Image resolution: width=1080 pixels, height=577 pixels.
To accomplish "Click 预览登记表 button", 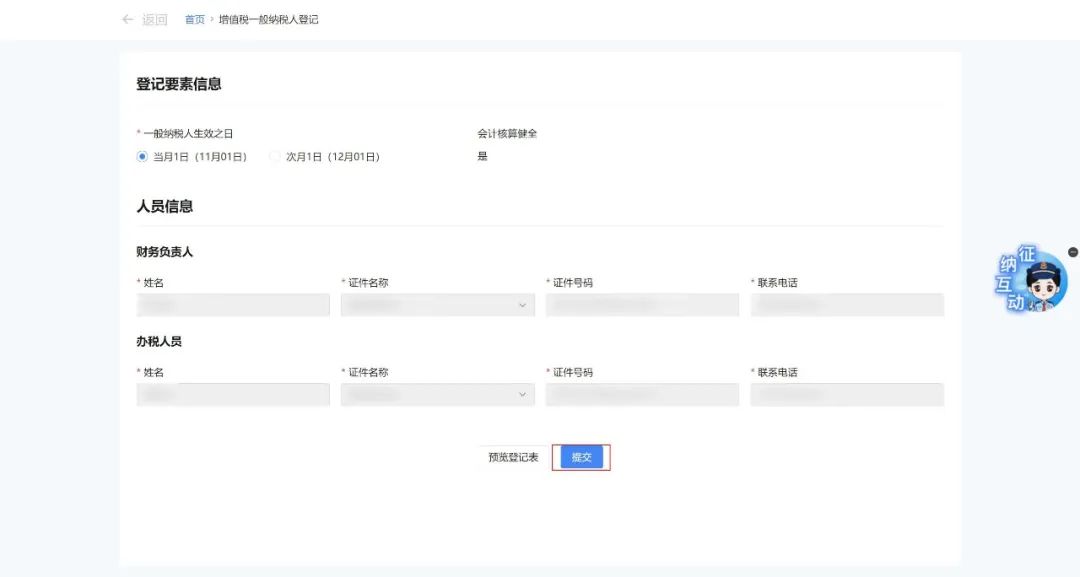I will 513,457.
